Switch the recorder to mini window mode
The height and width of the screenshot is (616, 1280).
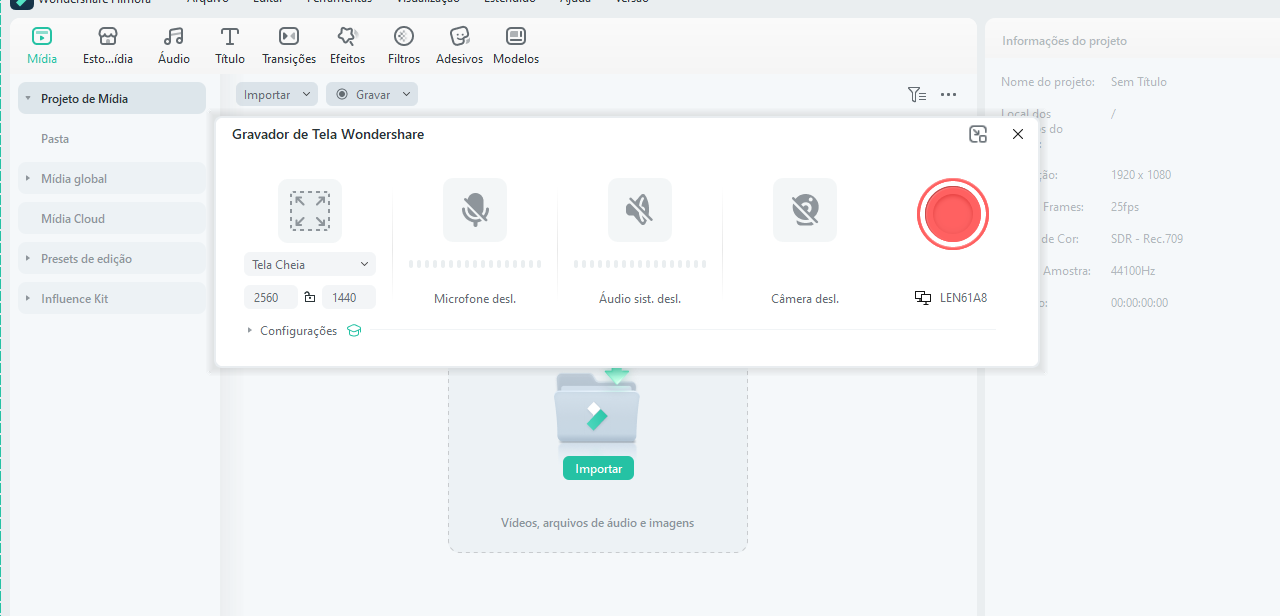pyautogui.click(x=978, y=134)
